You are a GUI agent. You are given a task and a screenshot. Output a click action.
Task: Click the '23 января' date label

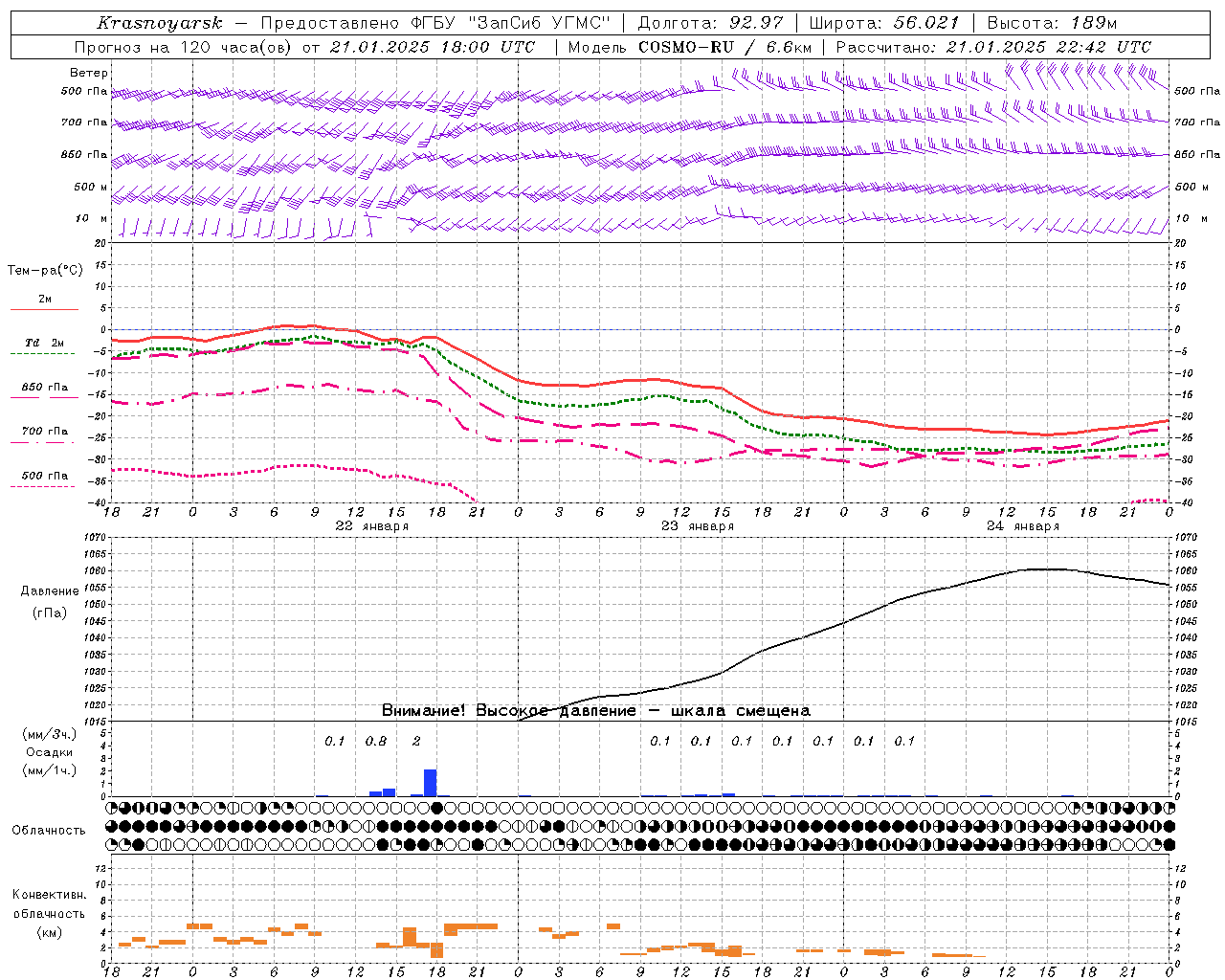pos(698,525)
